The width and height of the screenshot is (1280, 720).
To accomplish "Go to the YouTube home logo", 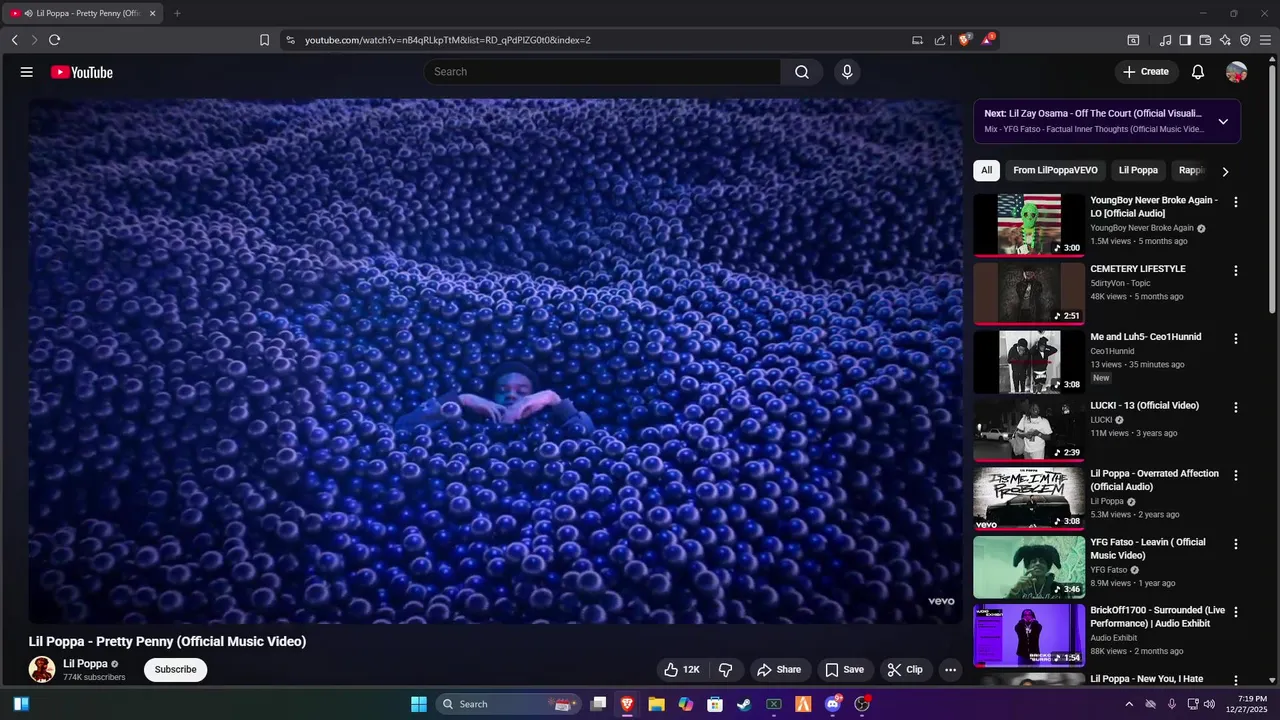I will pos(82,72).
